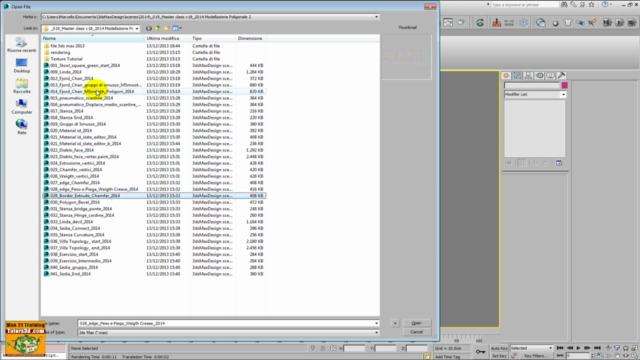Select file 029_Border_Extrude_Chamfer_2014

pyautogui.click(x=84, y=196)
